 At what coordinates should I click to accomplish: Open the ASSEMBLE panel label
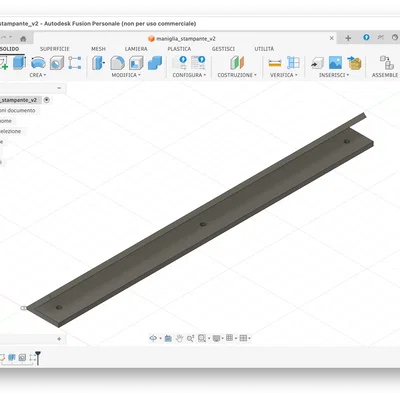[385, 75]
